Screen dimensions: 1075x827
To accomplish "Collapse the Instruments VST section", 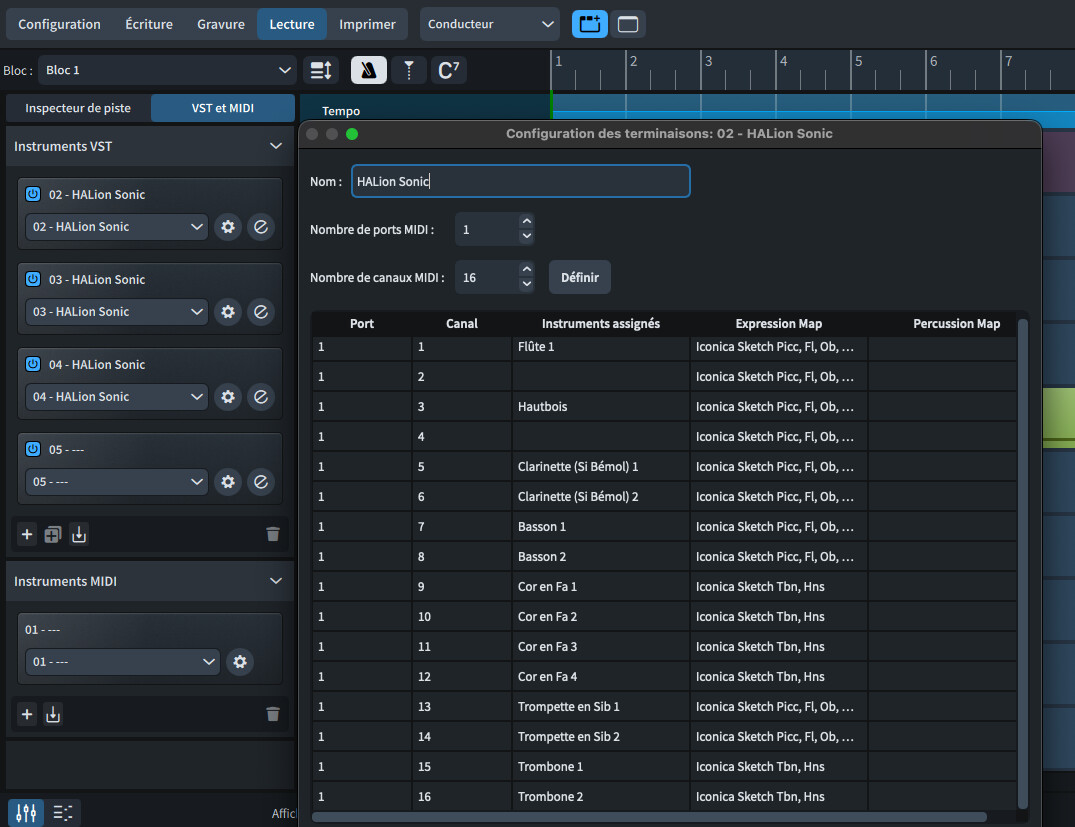I will 276,146.
